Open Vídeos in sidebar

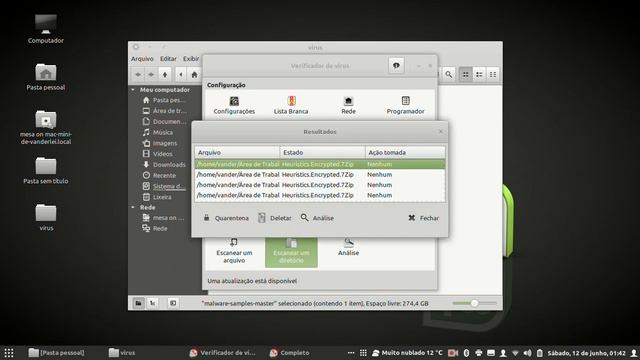pyautogui.click(x=157, y=154)
